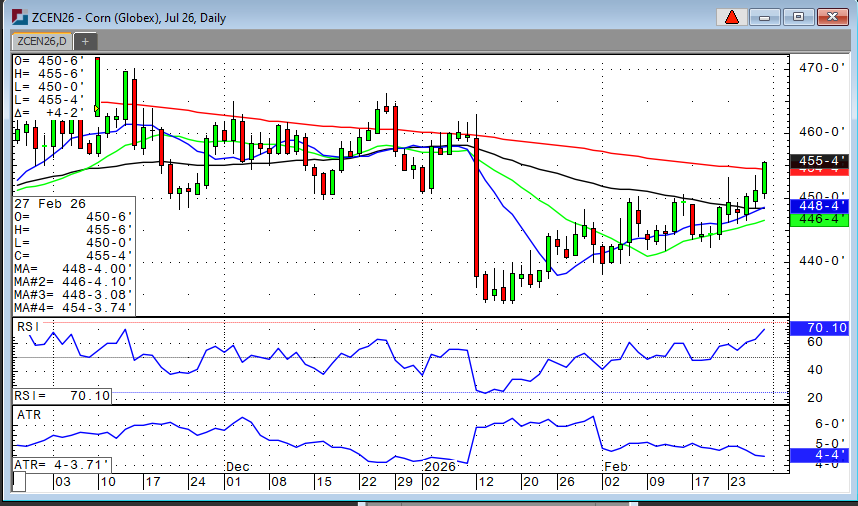Click the 6-0' level label on ATR axis
Image resolution: width=858 pixels, height=506 pixels.
tap(830, 424)
